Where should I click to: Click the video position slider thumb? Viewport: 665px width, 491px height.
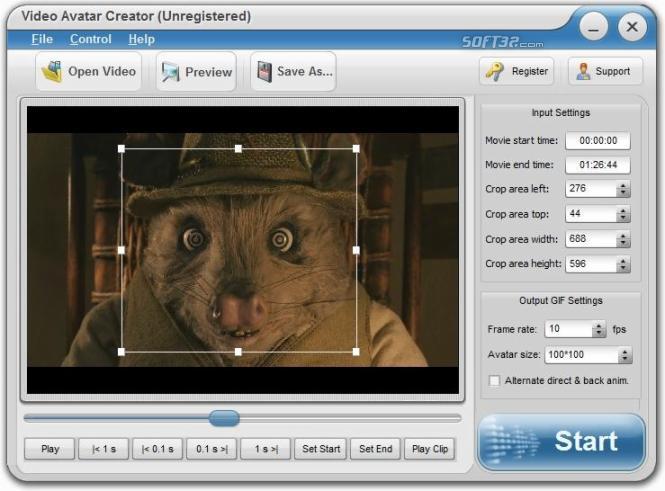tap(224, 418)
